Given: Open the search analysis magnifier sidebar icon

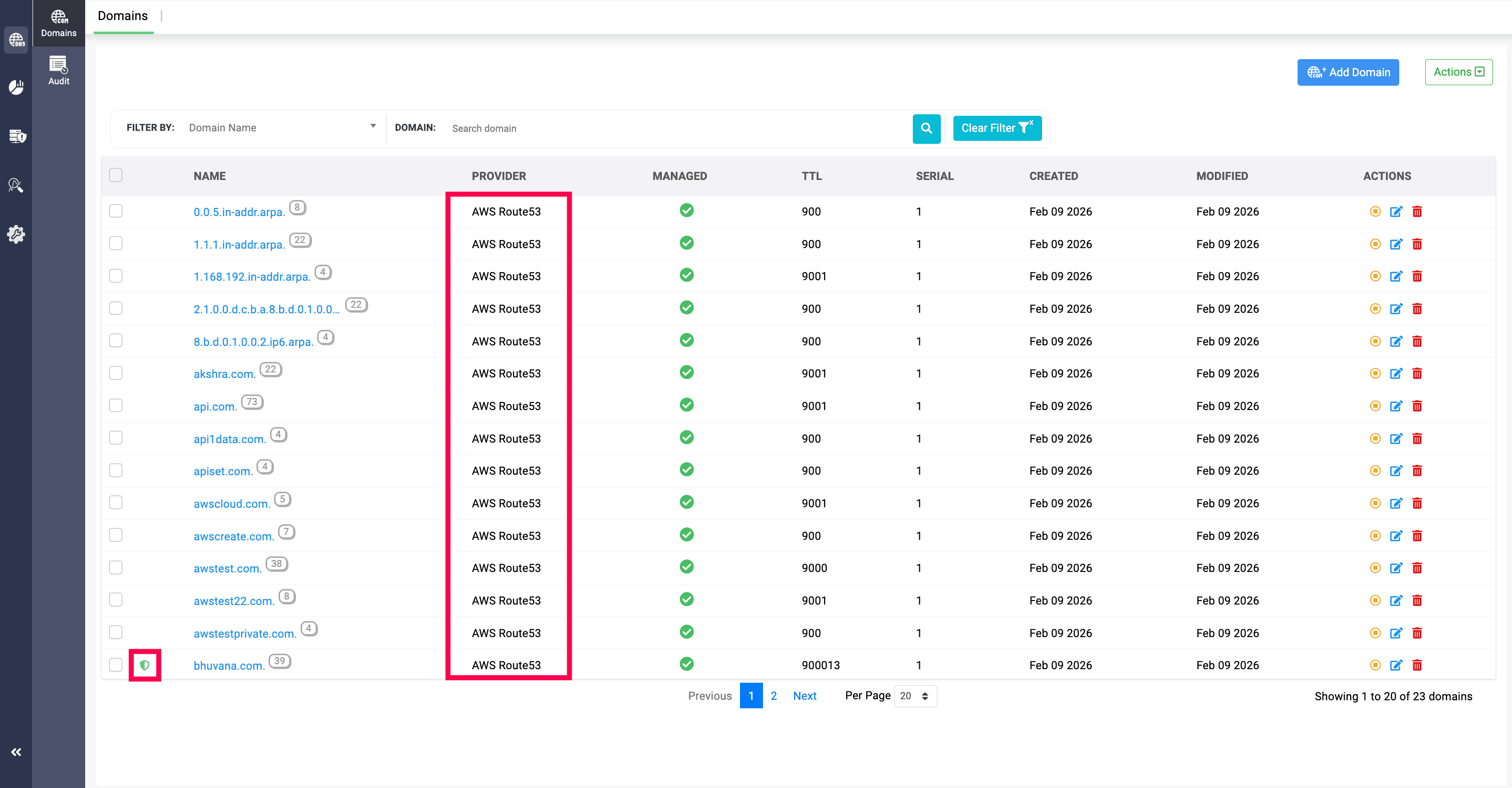Looking at the screenshot, I should 16,185.
